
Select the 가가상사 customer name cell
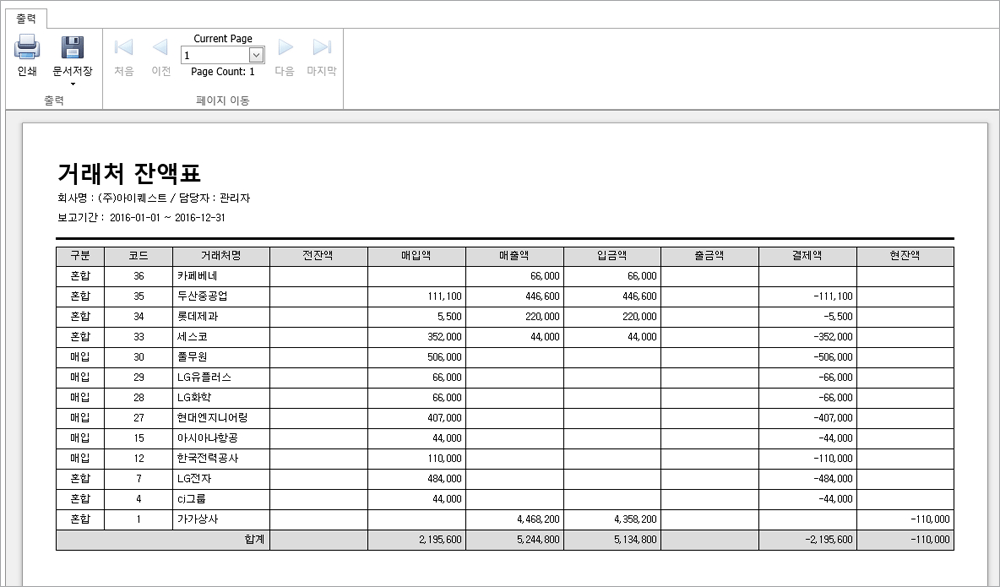(221, 519)
